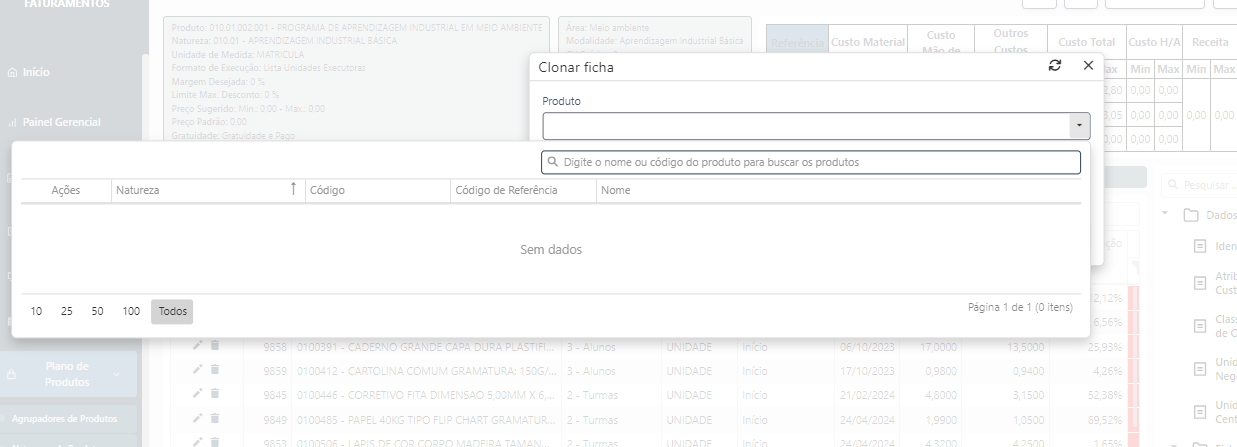This screenshot has height=447, width=1237.
Task: Close the Clonar ficha dialog
Action: click(1088, 66)
